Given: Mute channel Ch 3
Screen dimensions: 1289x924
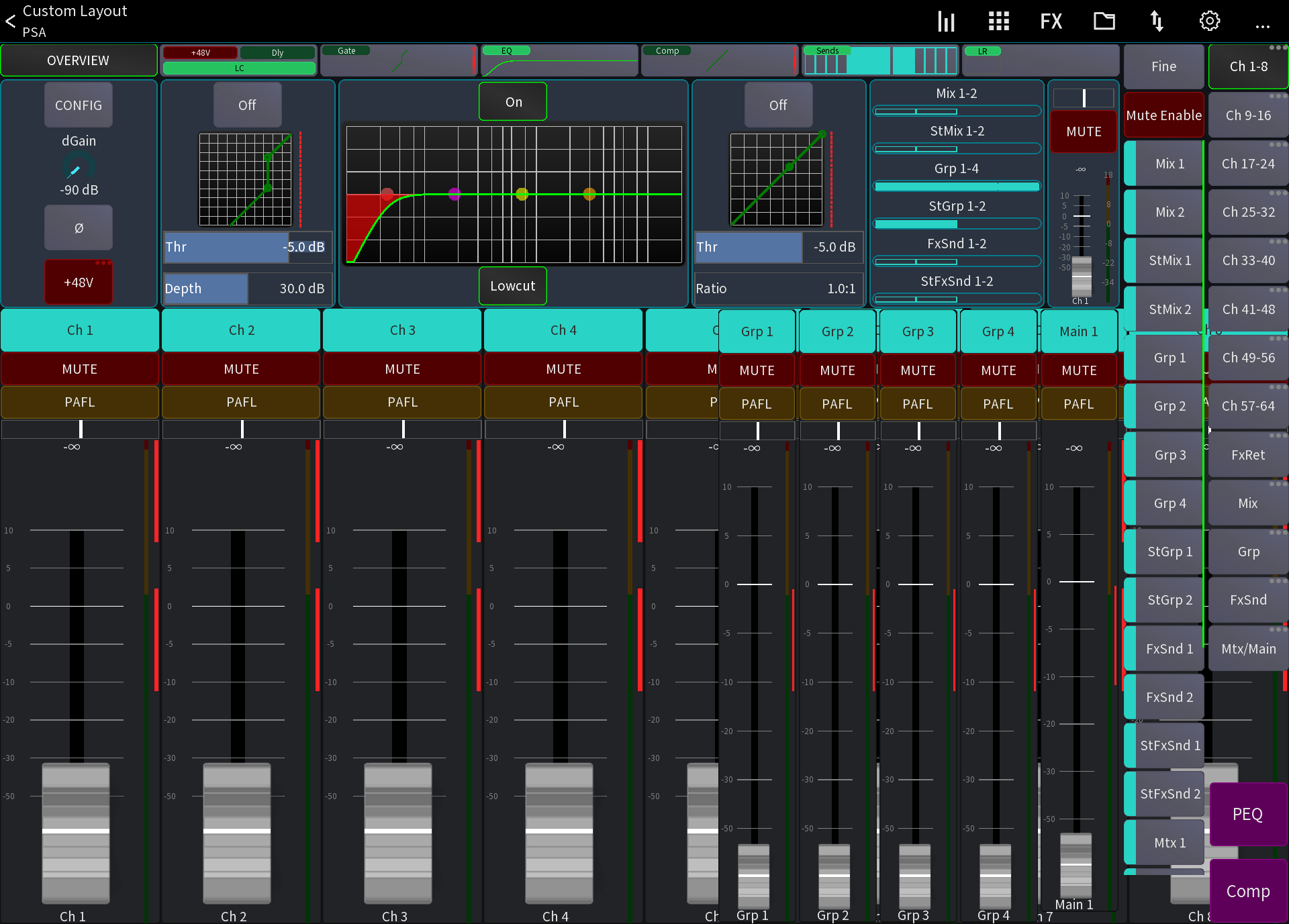Looking at the screenshot, I should coord(401,368).
